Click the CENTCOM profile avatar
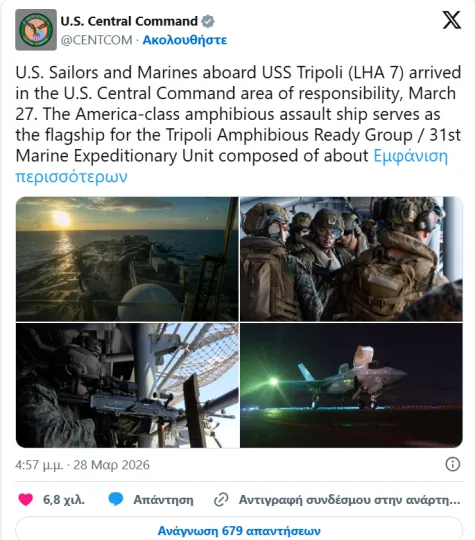This screenshot has height=540, width=475. tap(36, 30)
